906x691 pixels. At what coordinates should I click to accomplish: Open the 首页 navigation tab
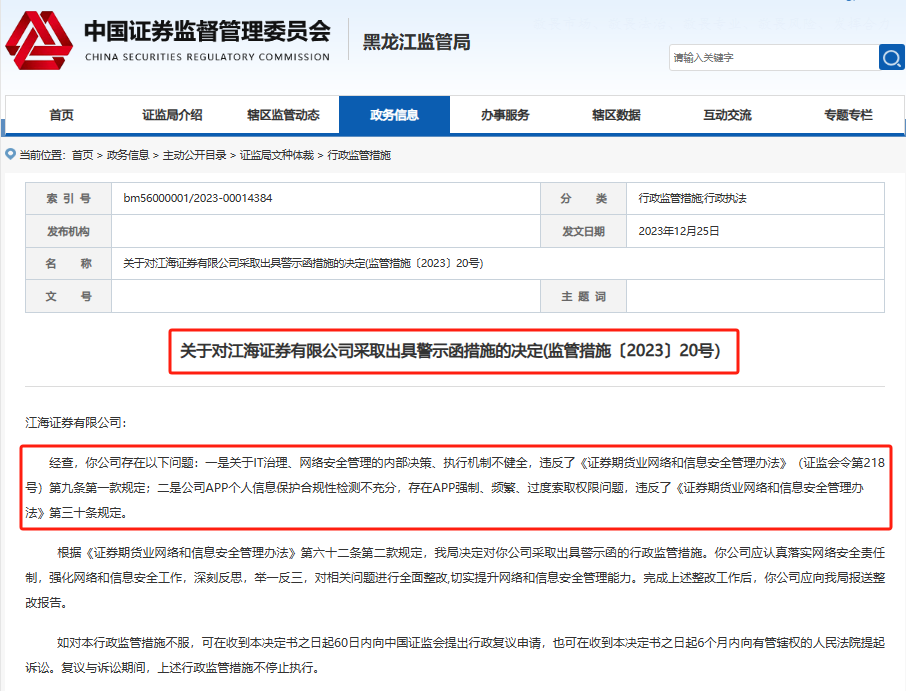click(x=61, y=115)
